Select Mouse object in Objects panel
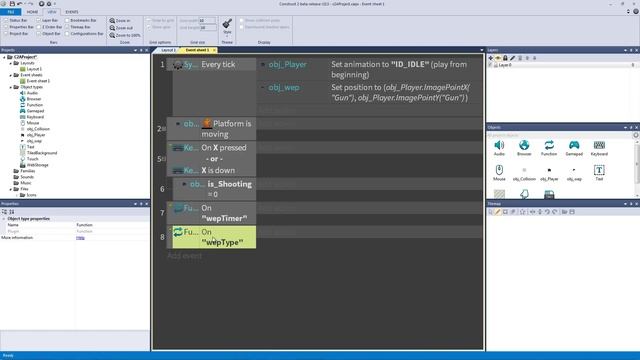The image size is (640, 360). tap(499, 173)
